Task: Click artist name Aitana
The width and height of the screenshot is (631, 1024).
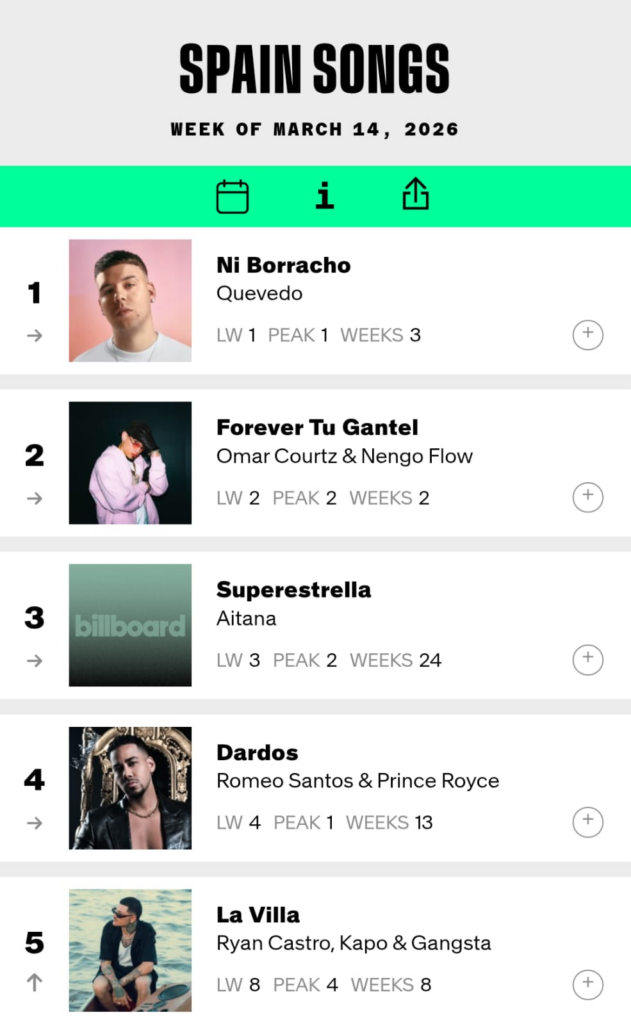Action: tap(246, 618)
